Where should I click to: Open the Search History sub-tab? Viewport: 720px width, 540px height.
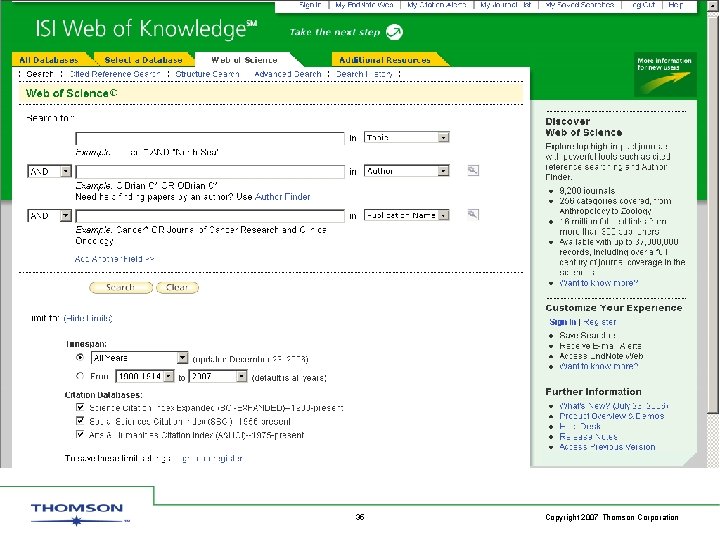(364, 74)
